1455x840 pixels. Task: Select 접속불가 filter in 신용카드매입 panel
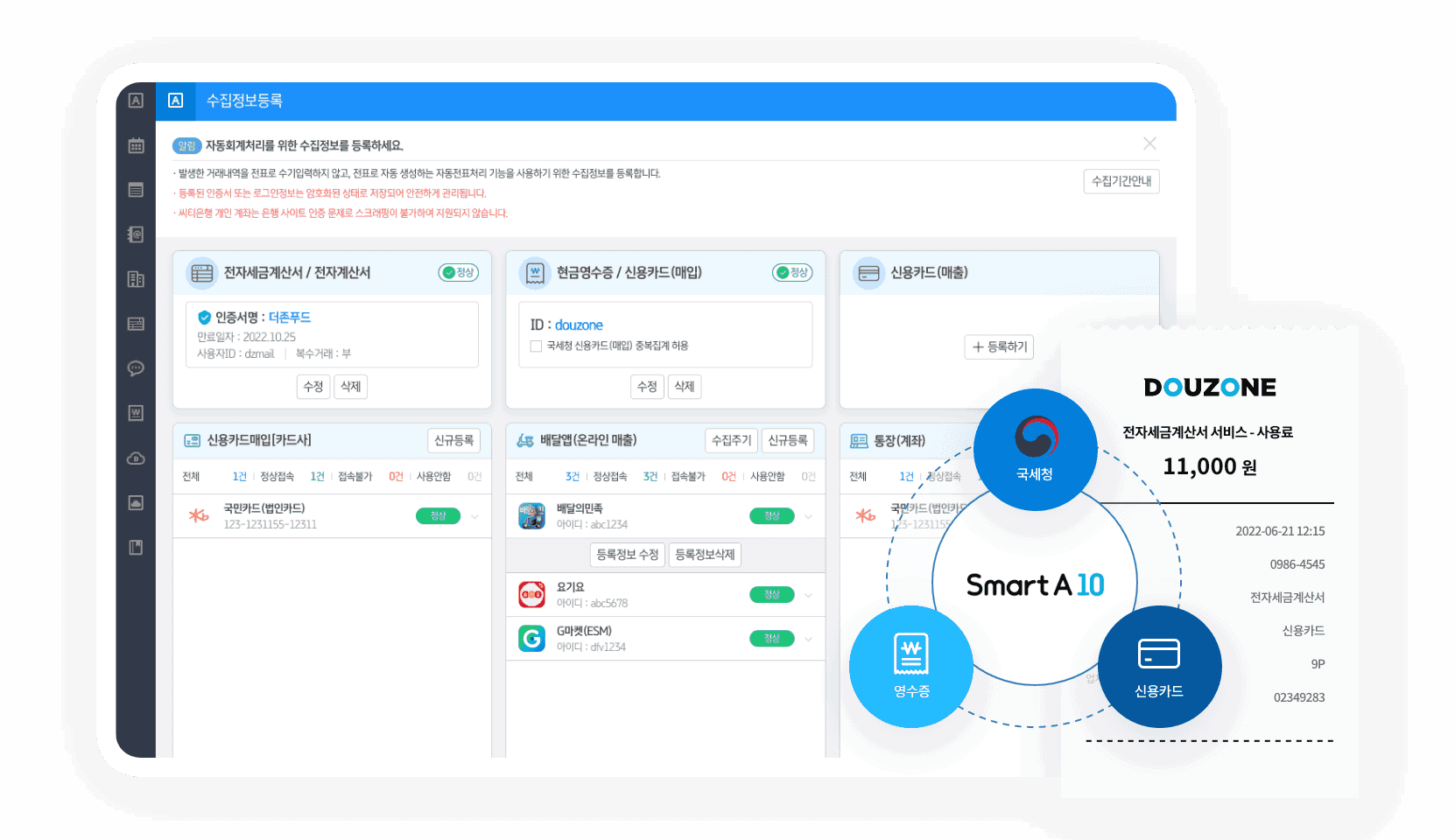[x=355, y=477]
